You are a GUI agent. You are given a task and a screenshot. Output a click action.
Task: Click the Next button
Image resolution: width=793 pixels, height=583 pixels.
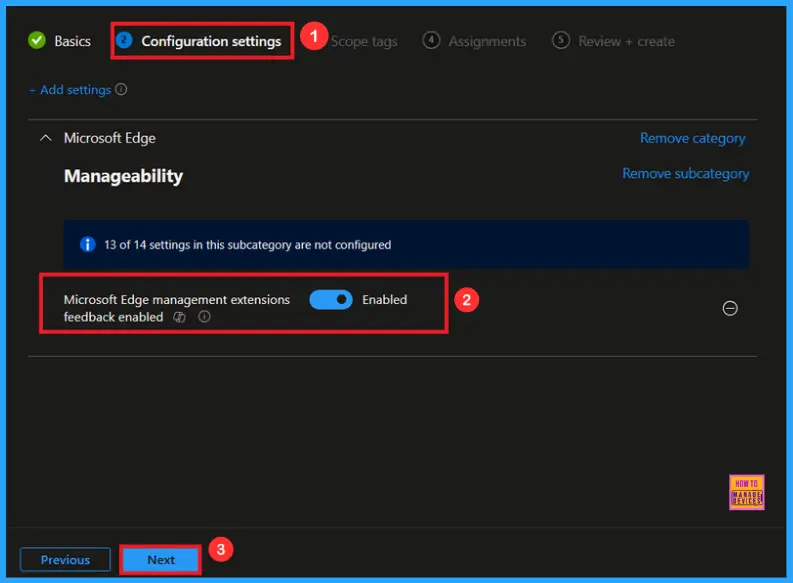161,560
